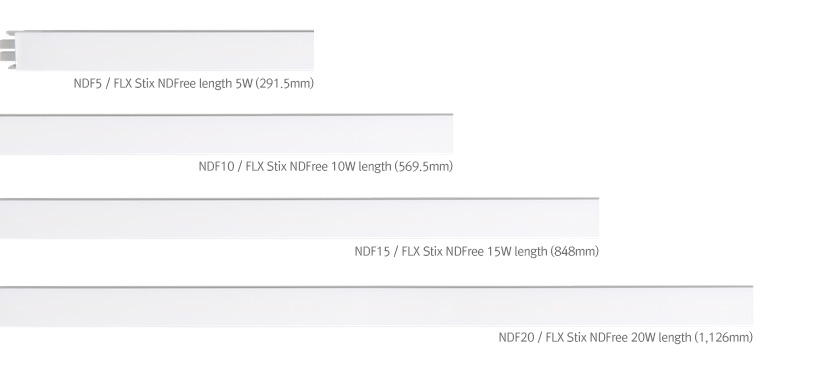Click the '(1,126mm)' length value

724,338
